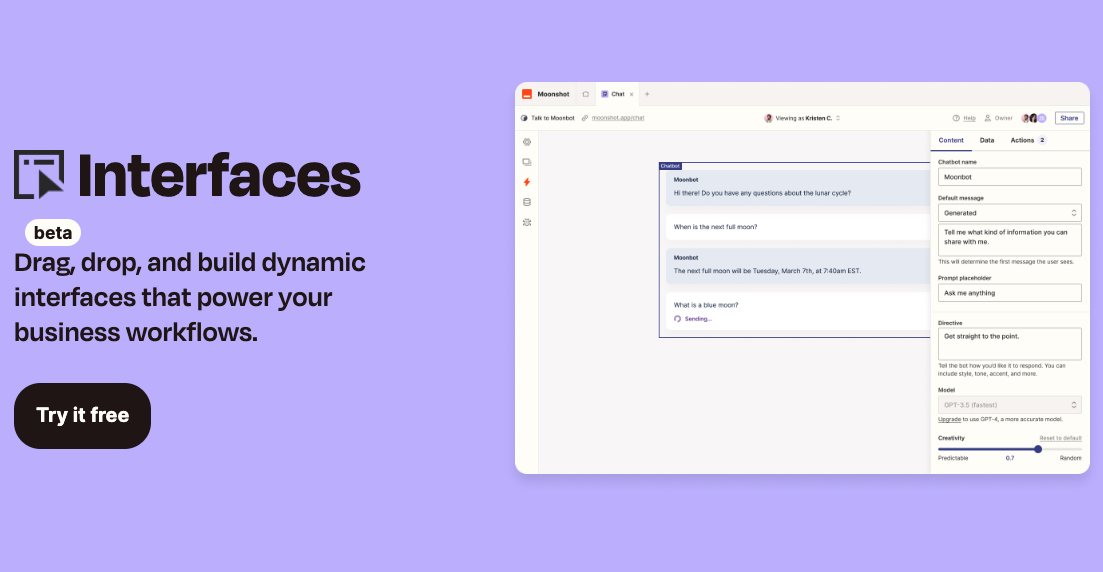Click the Sending… spinner icon
The height and width of the screenshot is (572, 1103).
click(x=677, y=319)
